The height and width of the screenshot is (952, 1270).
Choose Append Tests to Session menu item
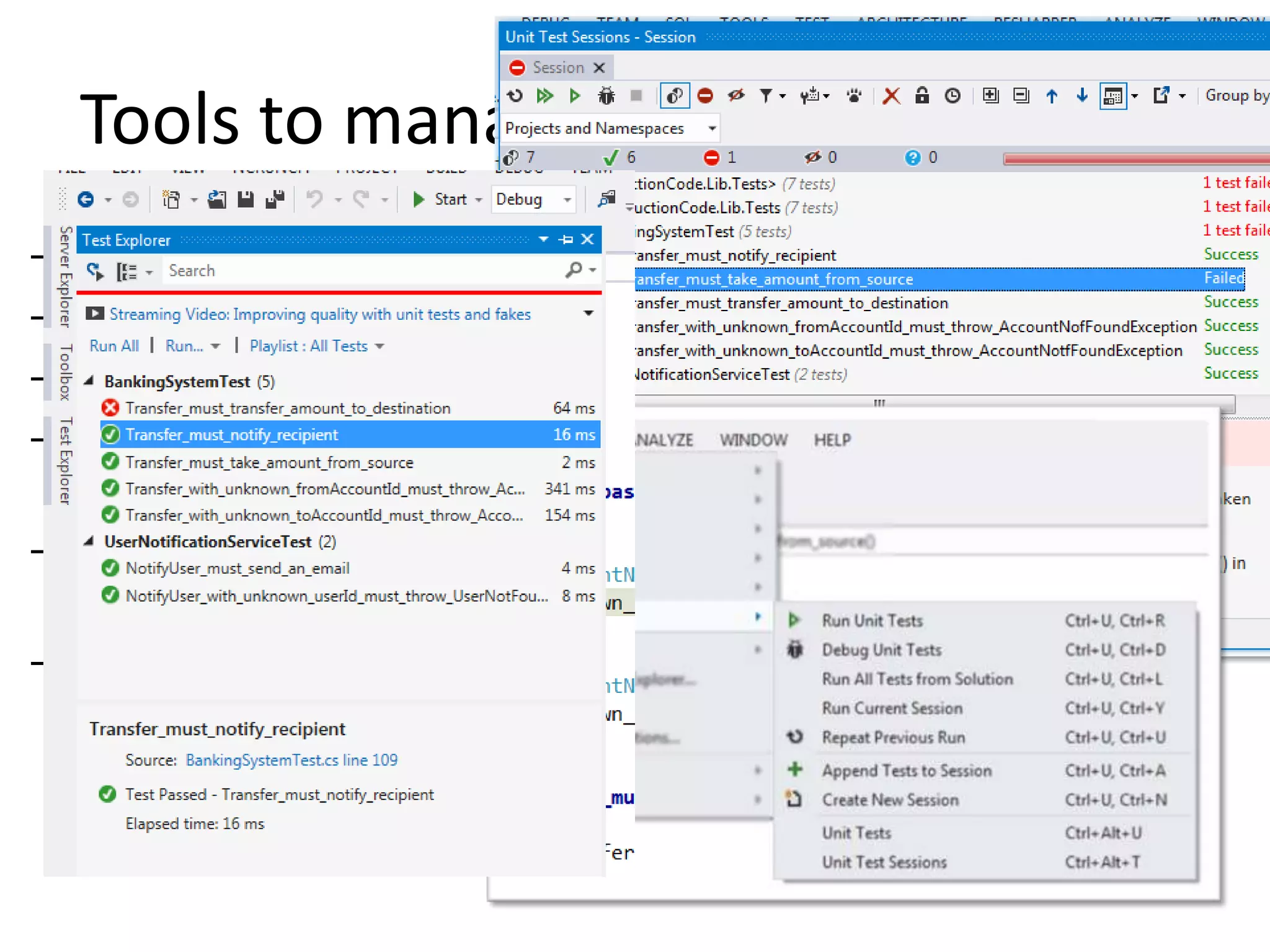click(x=985, y=770)
